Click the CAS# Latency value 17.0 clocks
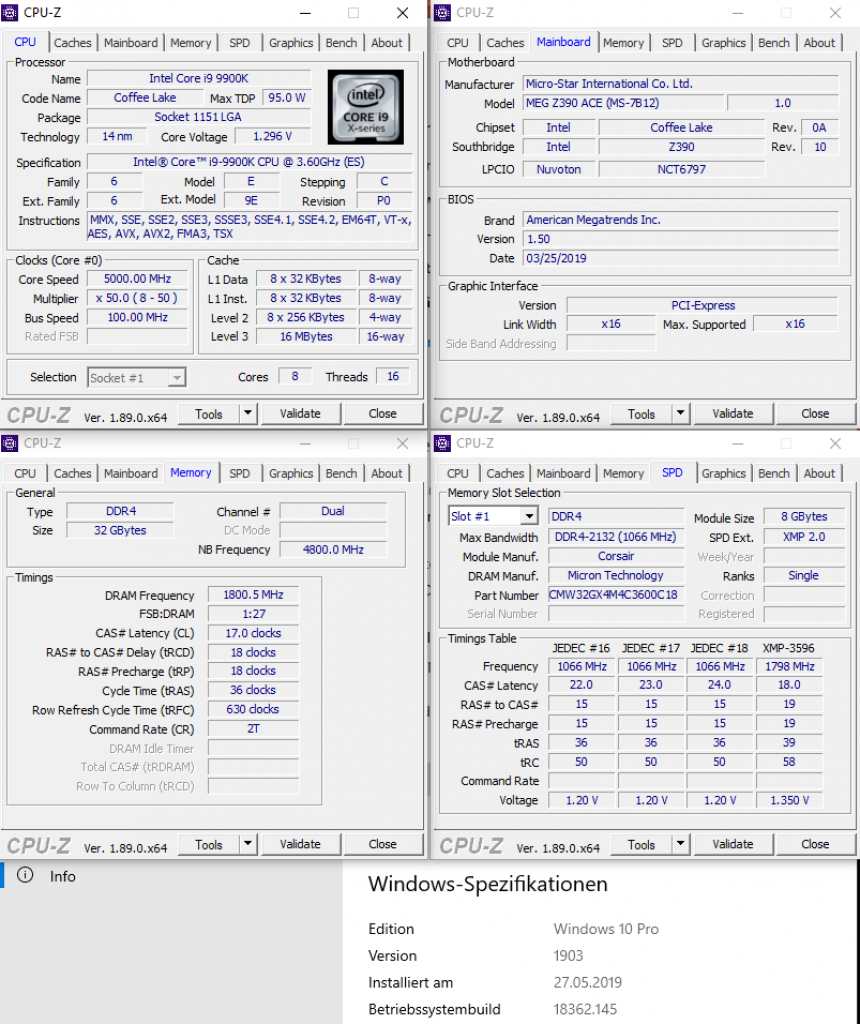The width and height of the screenshot is (860, 1024). tap(253, 633)
